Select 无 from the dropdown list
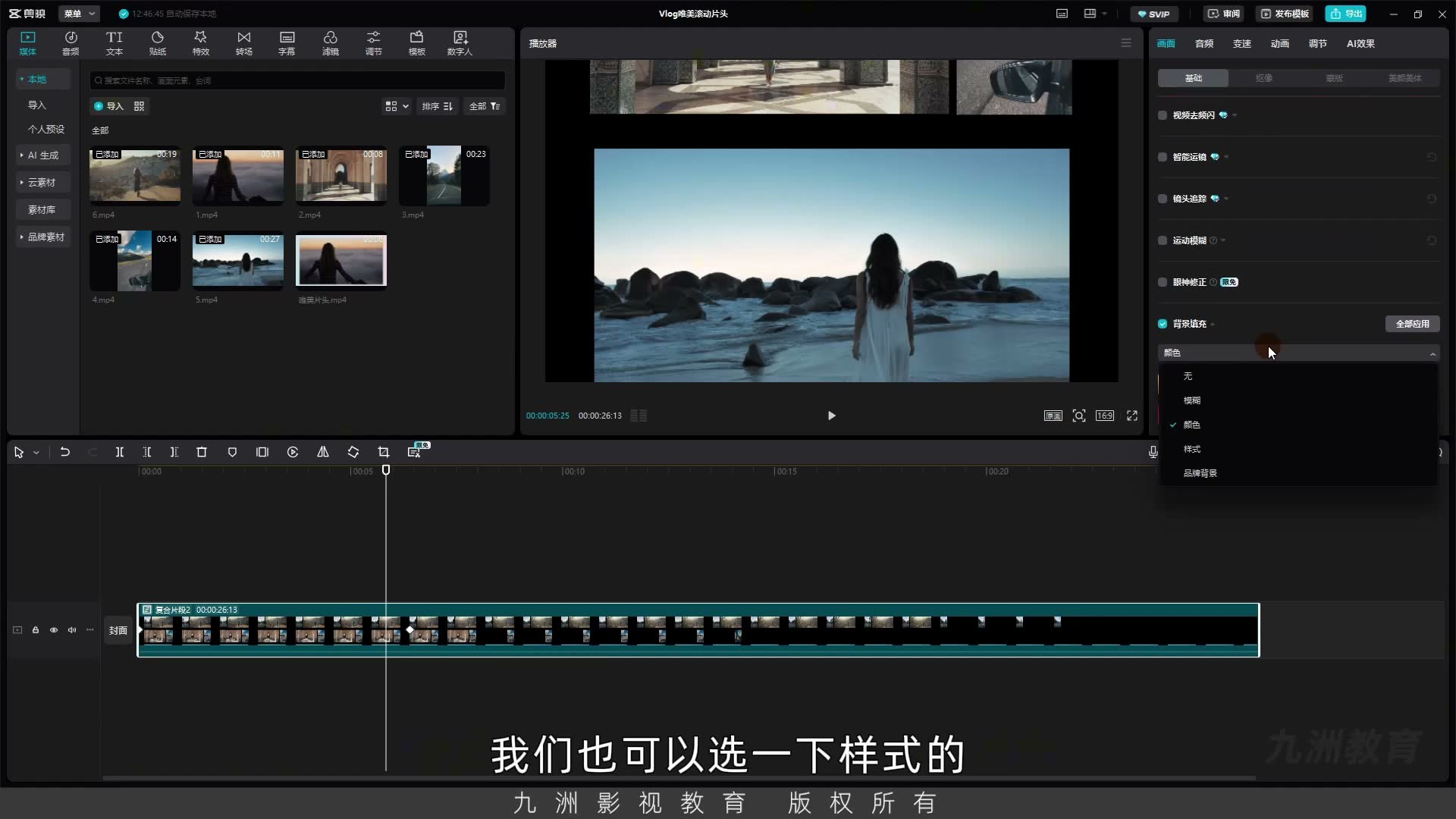1456x819 pixels. pos(1298,376)
